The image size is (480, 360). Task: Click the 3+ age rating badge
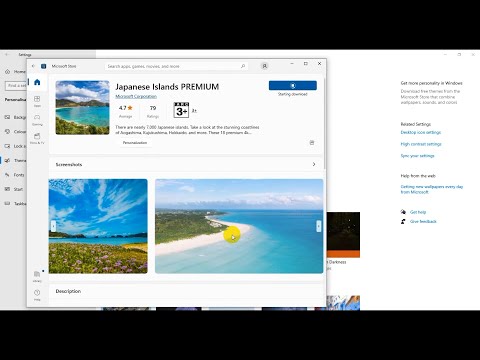[x=181, y=110]
